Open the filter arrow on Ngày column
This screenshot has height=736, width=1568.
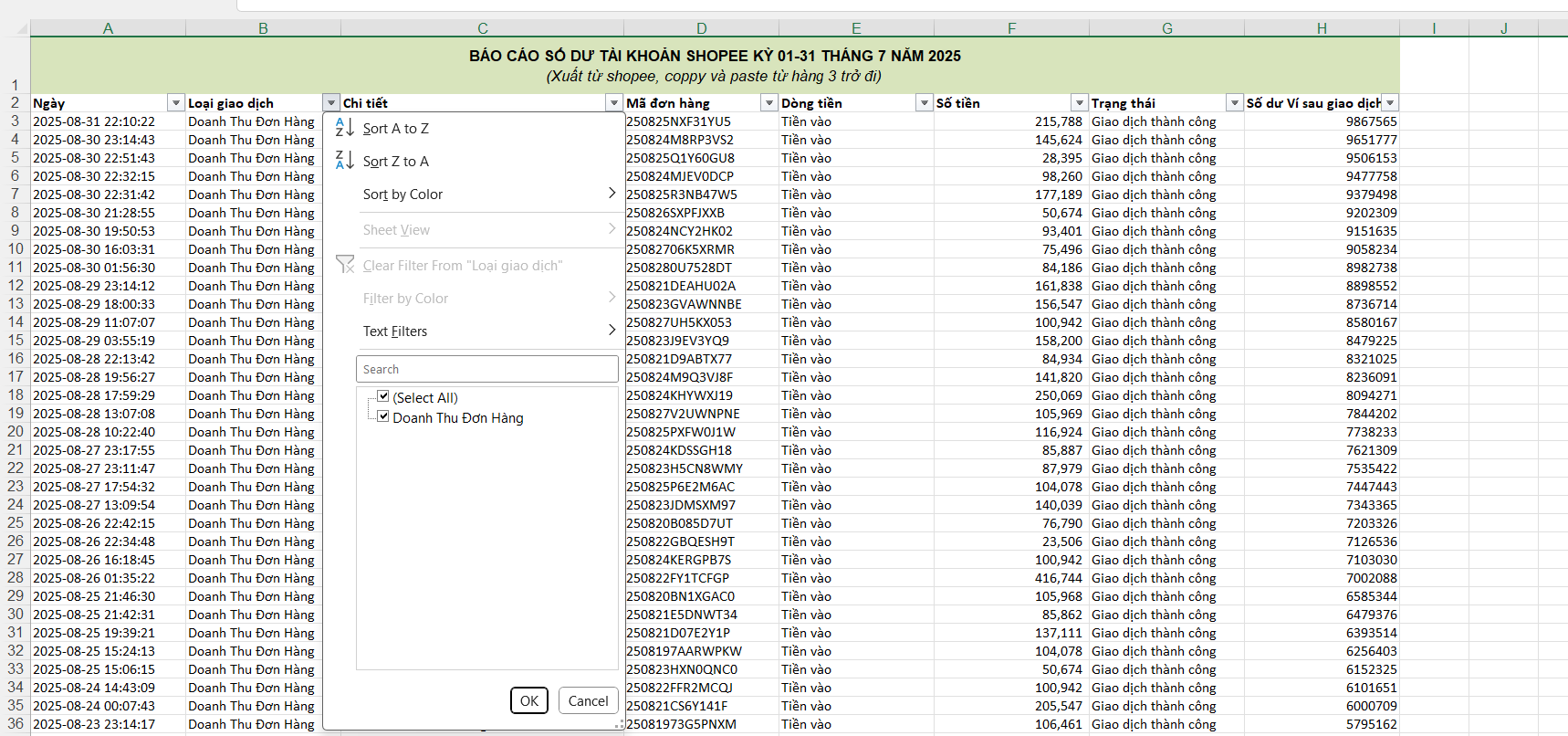[176, 103]
